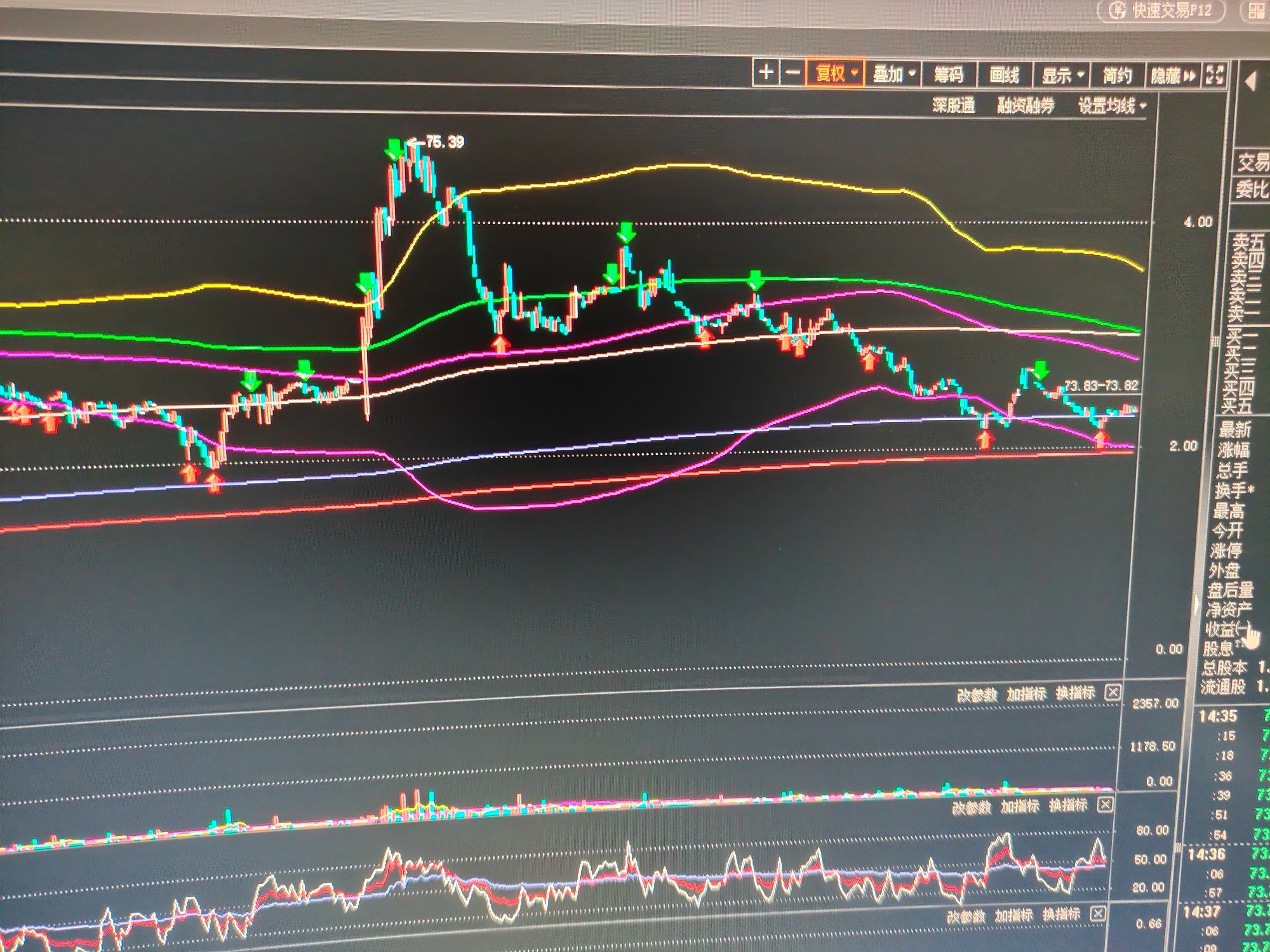
Task: Click the 14:37 tick time entry
Action: [x=1201, y=912]
